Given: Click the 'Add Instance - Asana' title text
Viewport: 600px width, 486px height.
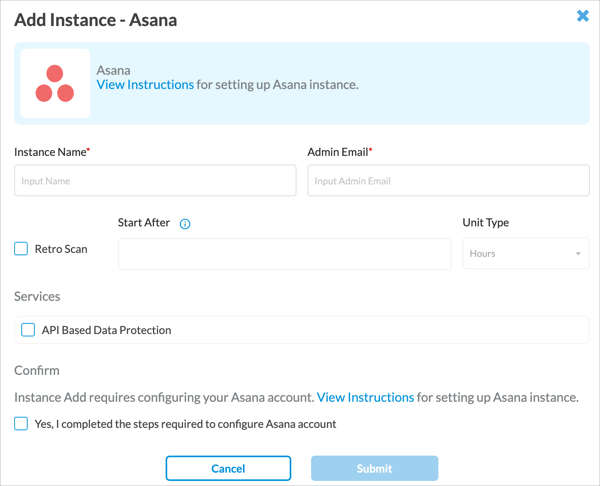Looking at the screenshot, I should (96, 20).
